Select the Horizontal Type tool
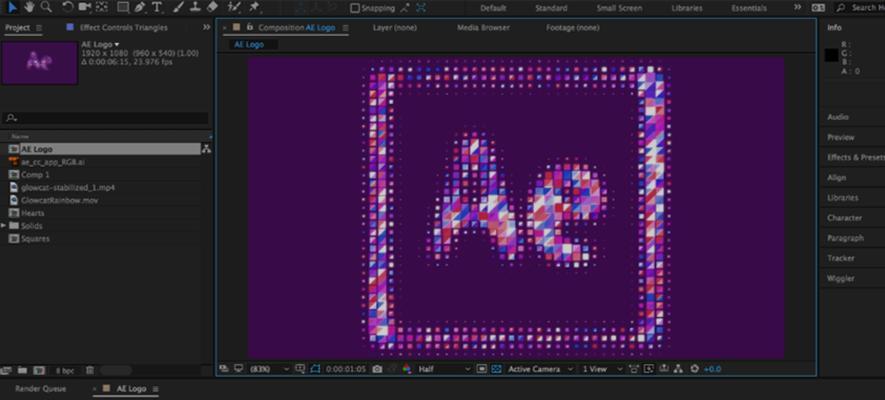The height and width of the screenshot is (400, 885). coord(157,7)
